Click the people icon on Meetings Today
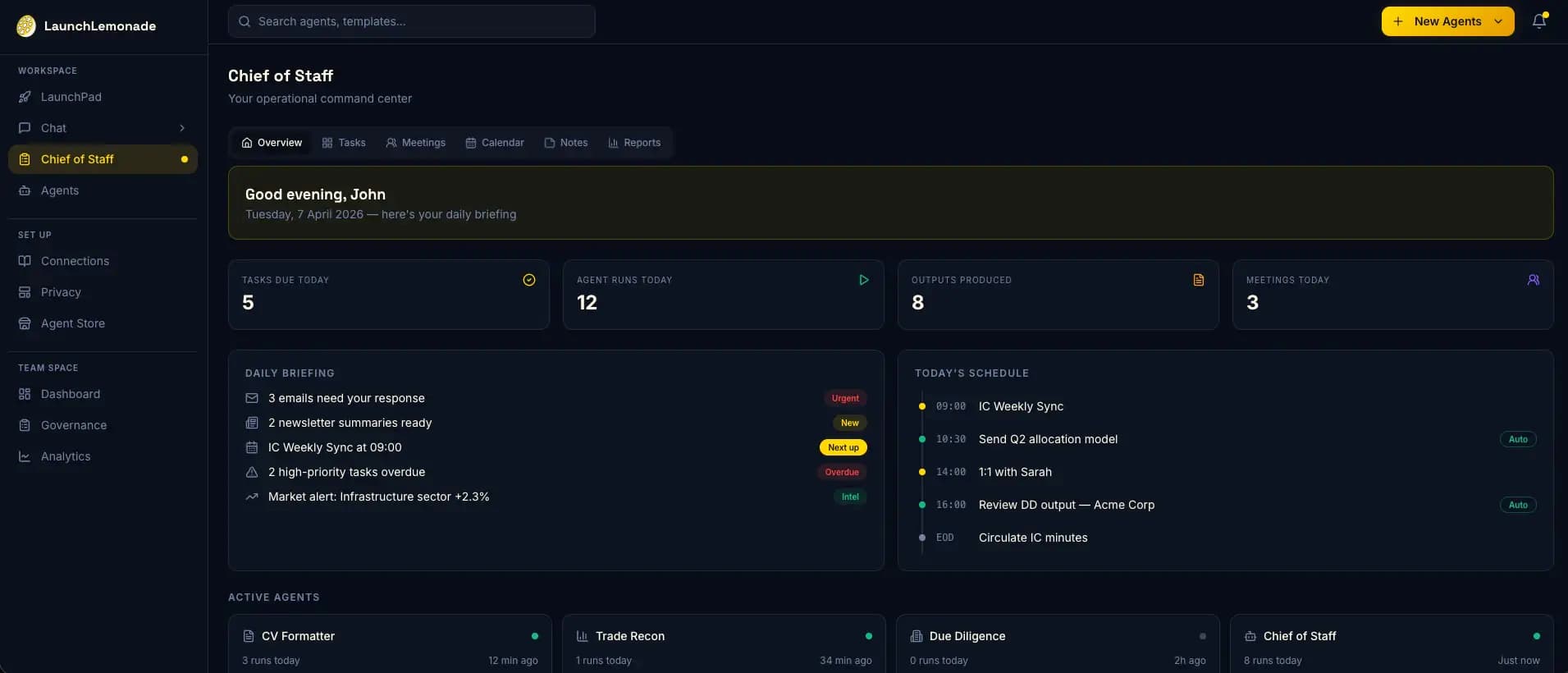This screenshot has width=1568, height=673. tap(1534, 280)
